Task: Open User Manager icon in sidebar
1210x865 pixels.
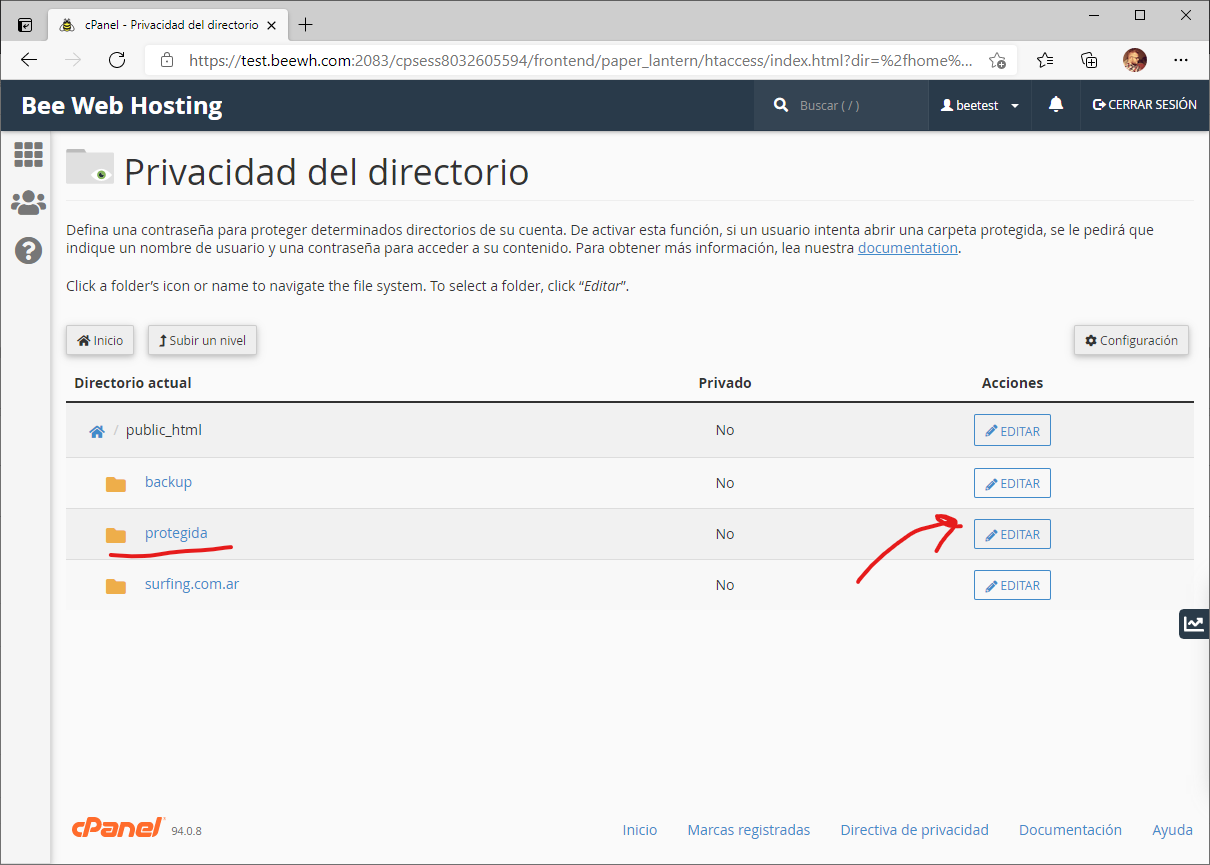Action: pyautogui.click(x=28, y=203)
